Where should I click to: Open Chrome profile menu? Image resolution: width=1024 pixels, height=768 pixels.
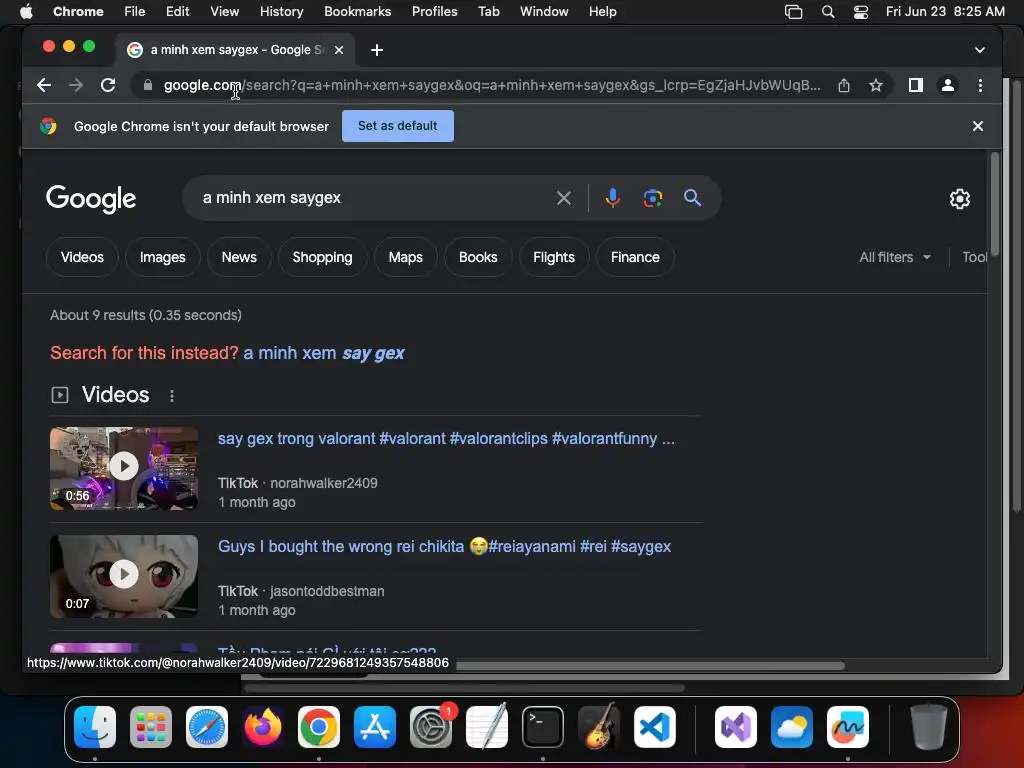click(x=948, y=85)
